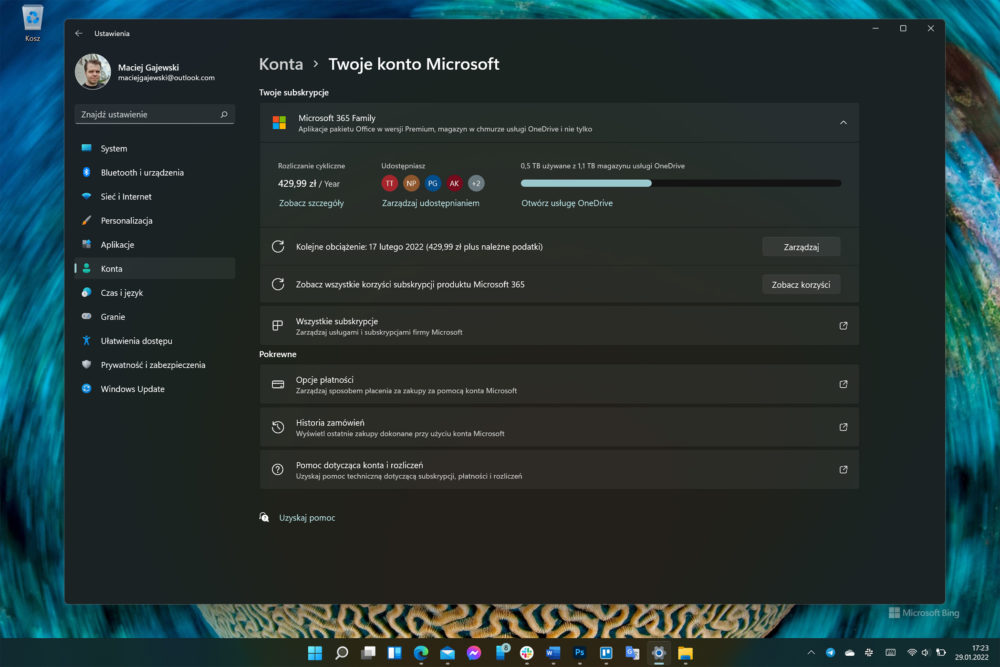The width and height of the screenshot is (1000, 667).
Task: Click the Zobacz korzyści button
Action: pos(801,284)
